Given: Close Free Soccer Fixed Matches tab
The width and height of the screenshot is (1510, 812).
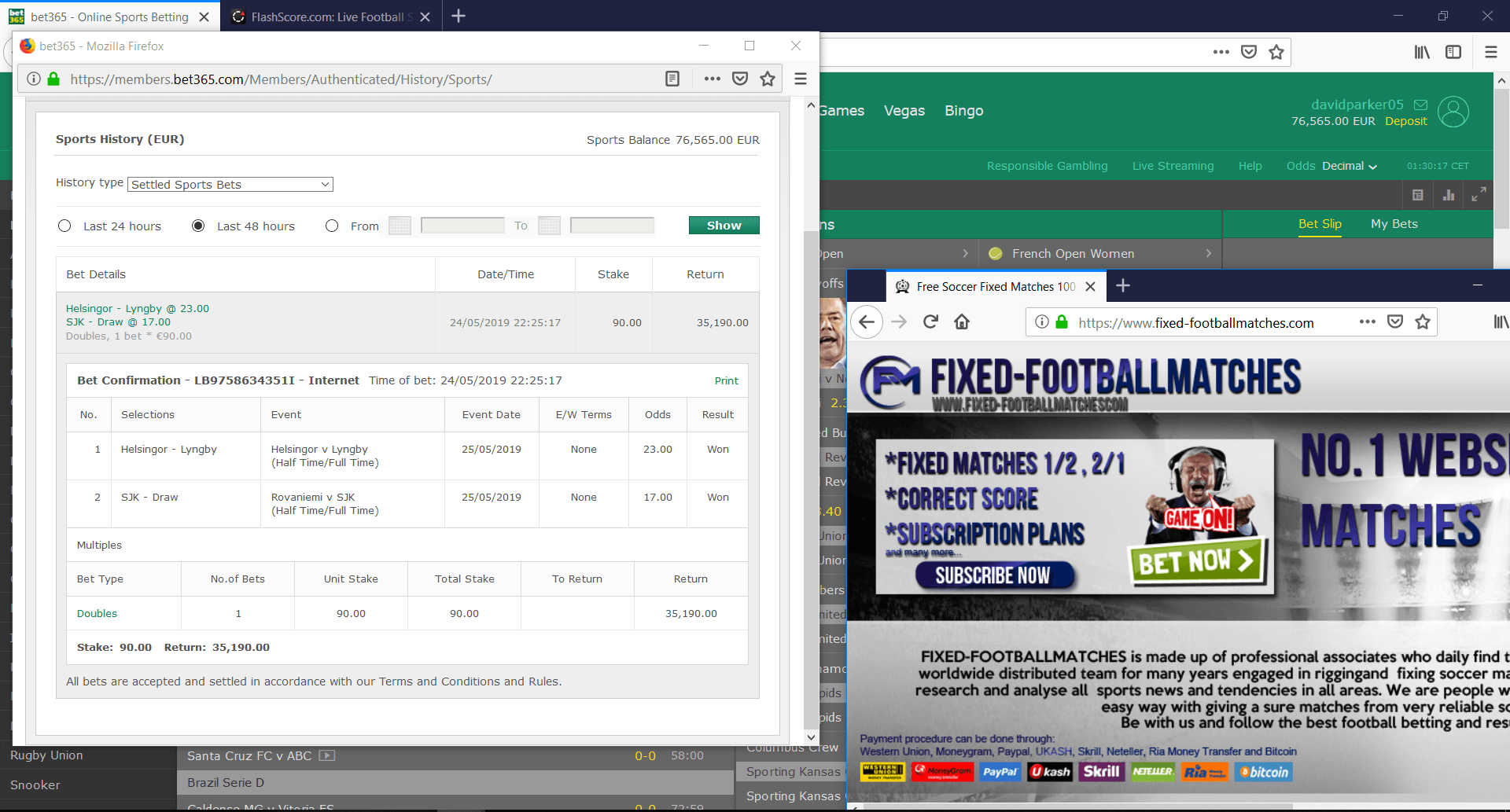Looking at the screenshot, I should [x=1090, y=287].
